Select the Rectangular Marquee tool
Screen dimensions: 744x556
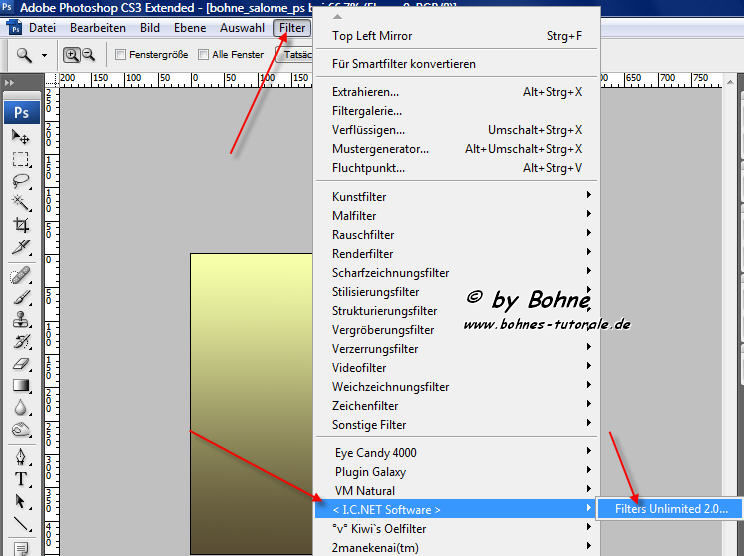(x=20, y=159)
